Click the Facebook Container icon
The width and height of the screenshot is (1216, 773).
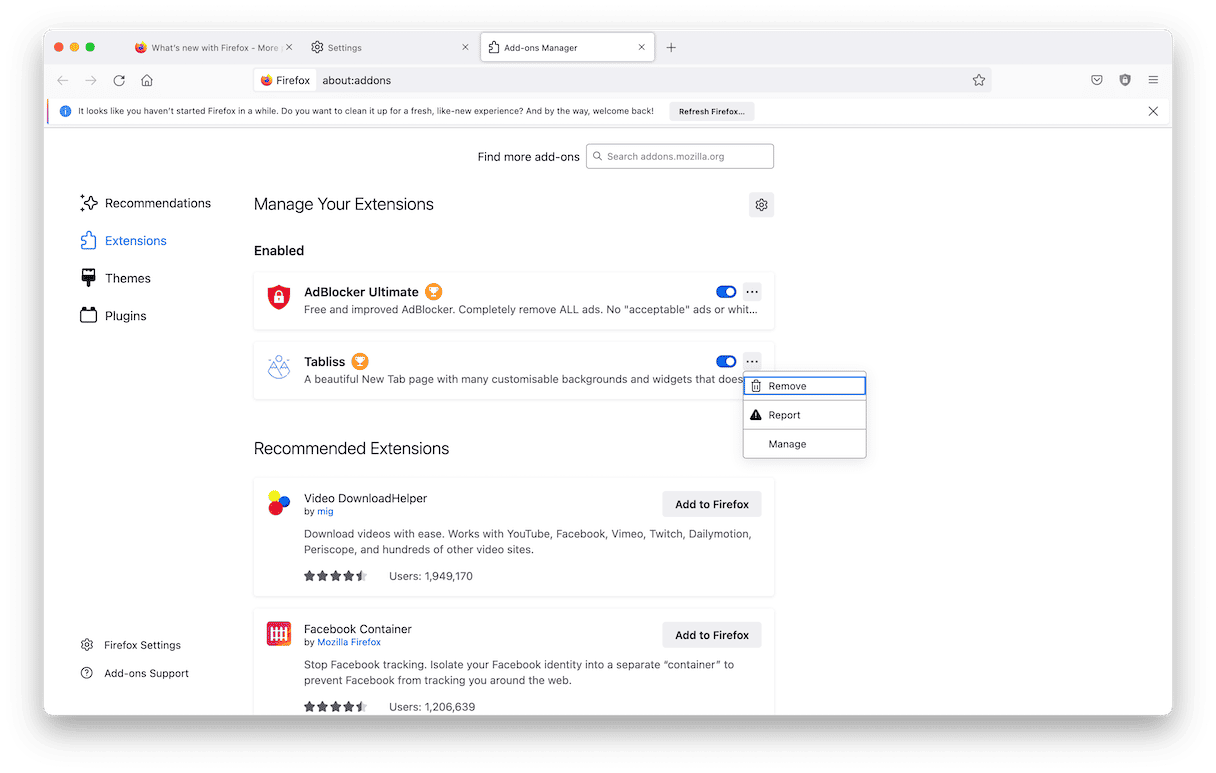[x=279, y=634]
